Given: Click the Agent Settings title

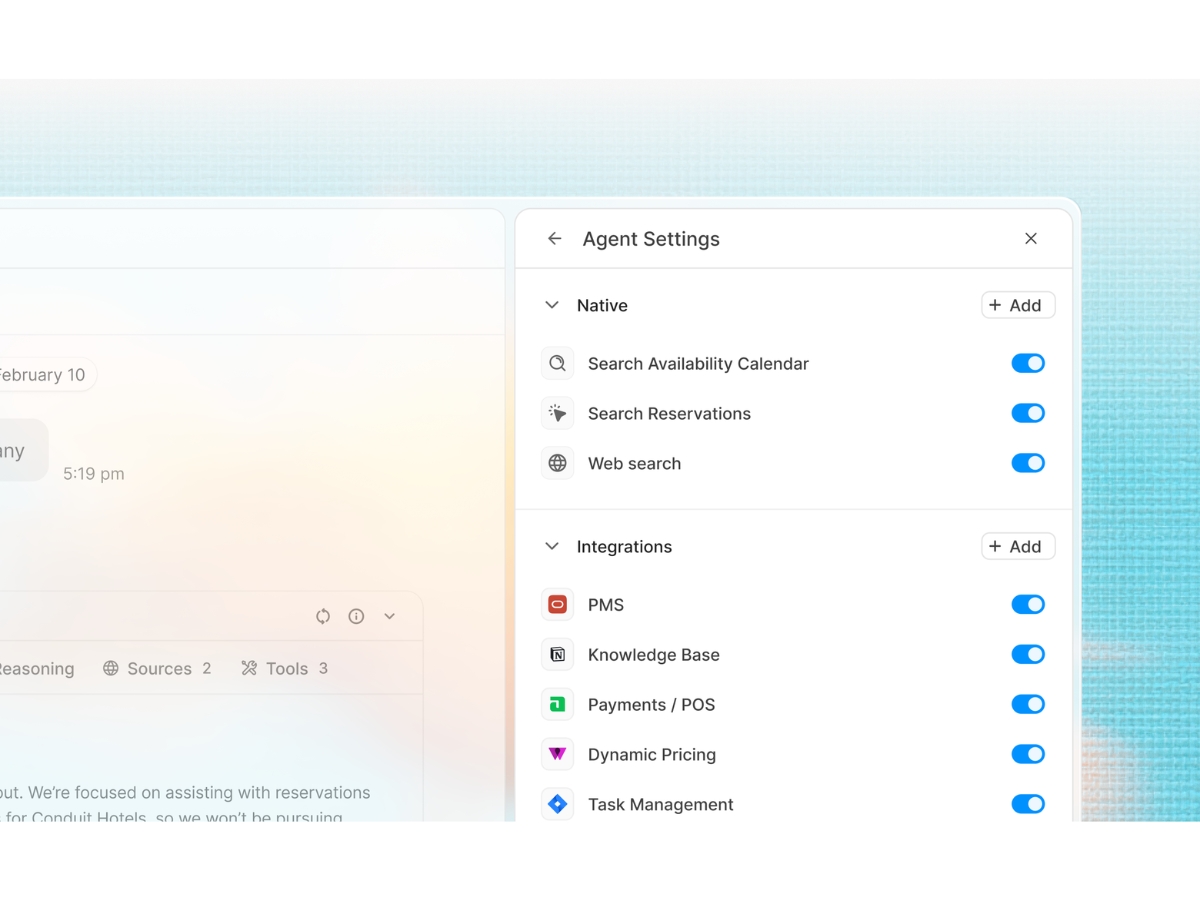Looking at the screenshot, I should tap(651, 239).
